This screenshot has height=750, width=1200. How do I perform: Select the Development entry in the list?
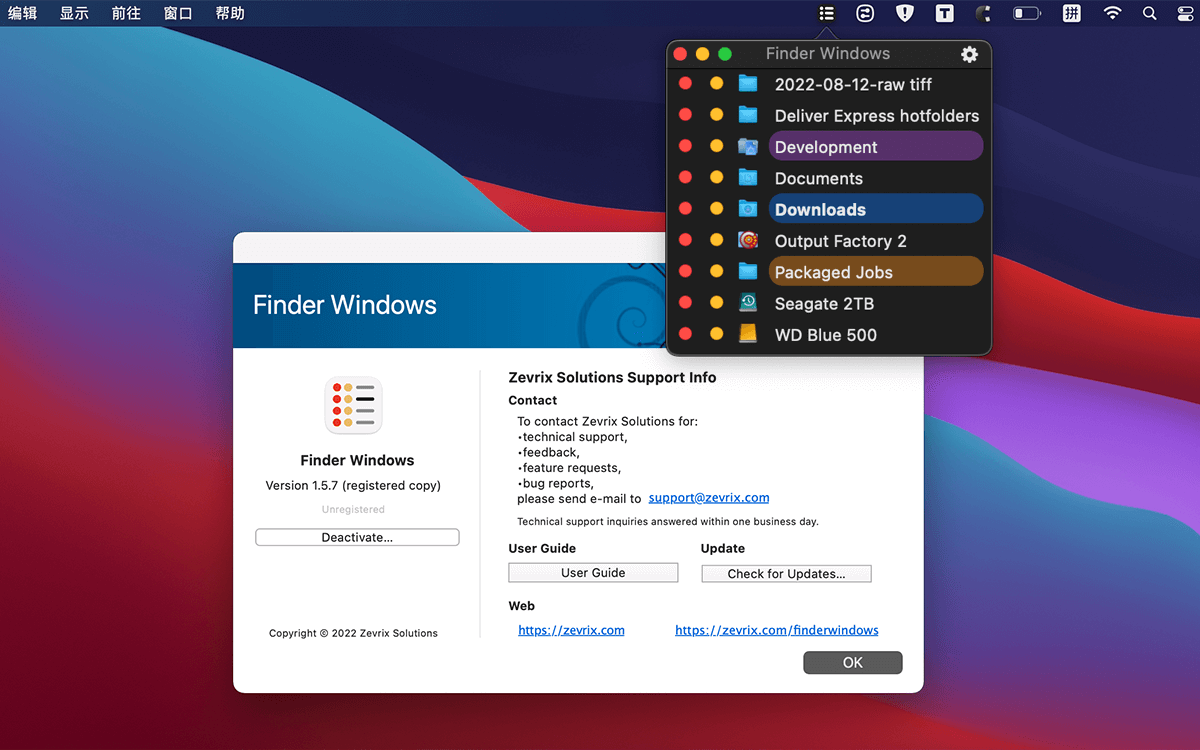tap(876, 146)
